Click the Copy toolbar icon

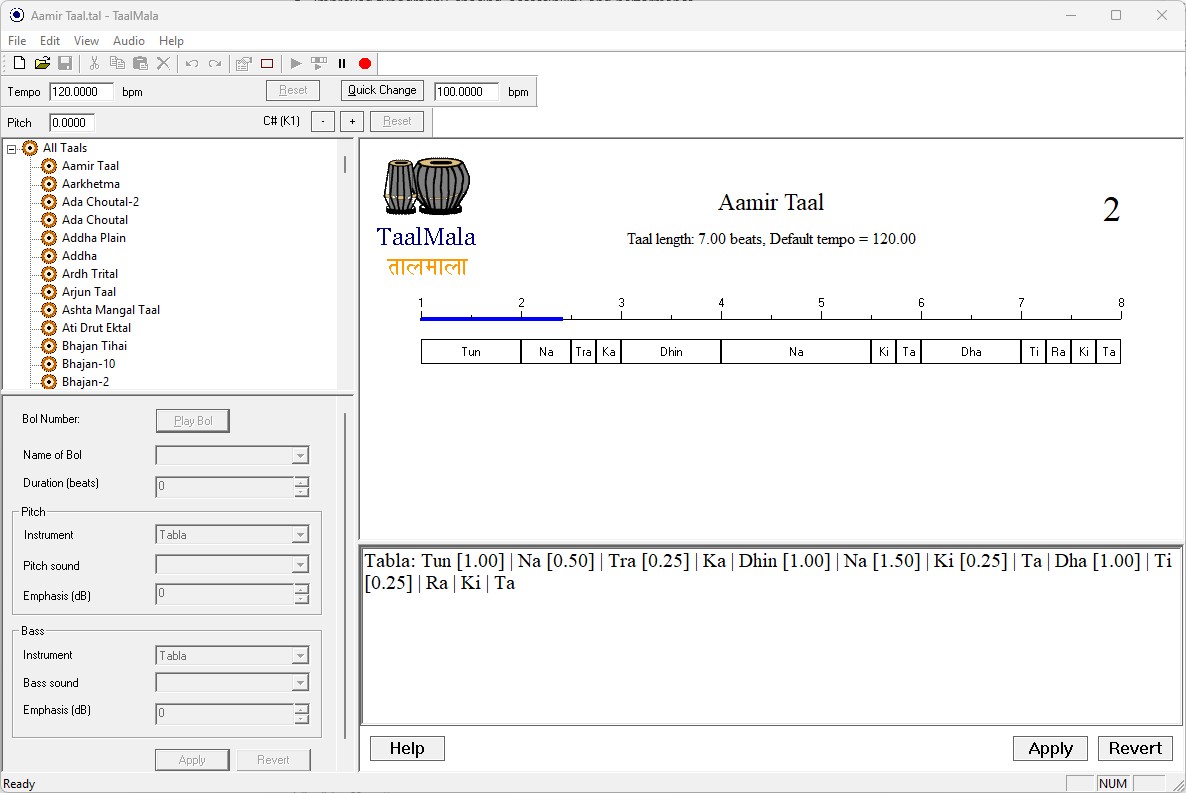(117, 64)
